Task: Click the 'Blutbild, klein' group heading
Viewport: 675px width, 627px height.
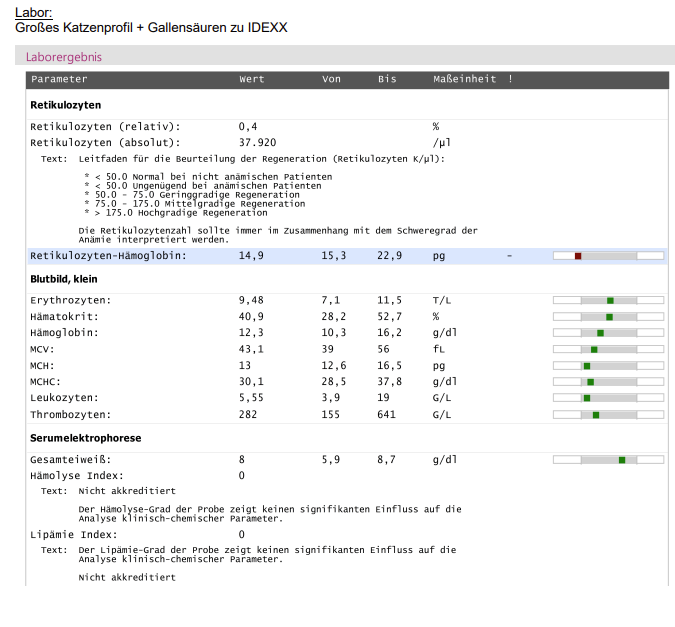Action: [64, 279]
